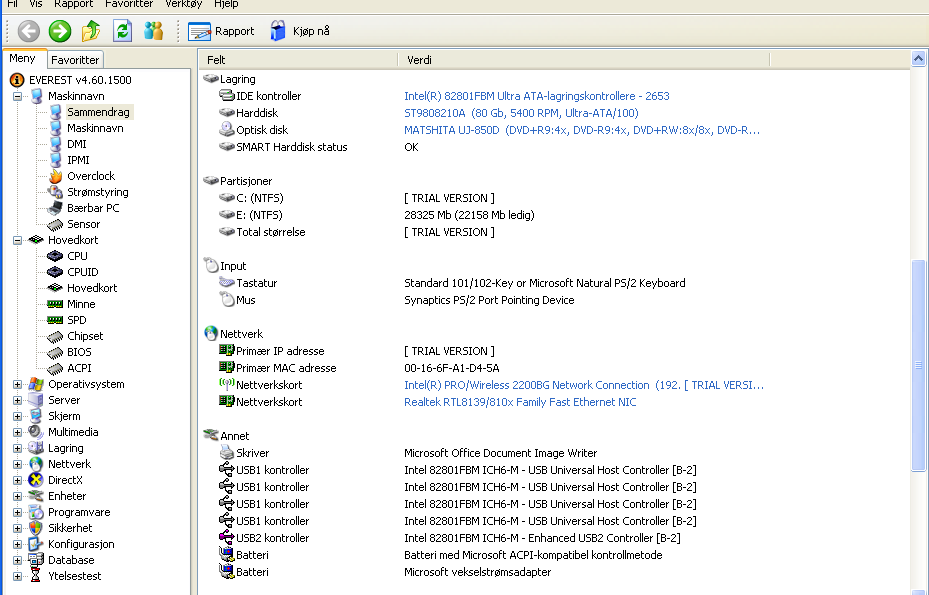Click the refresh toolbar icon
This screenshot has height=595, width=929.
coord(122,31)
